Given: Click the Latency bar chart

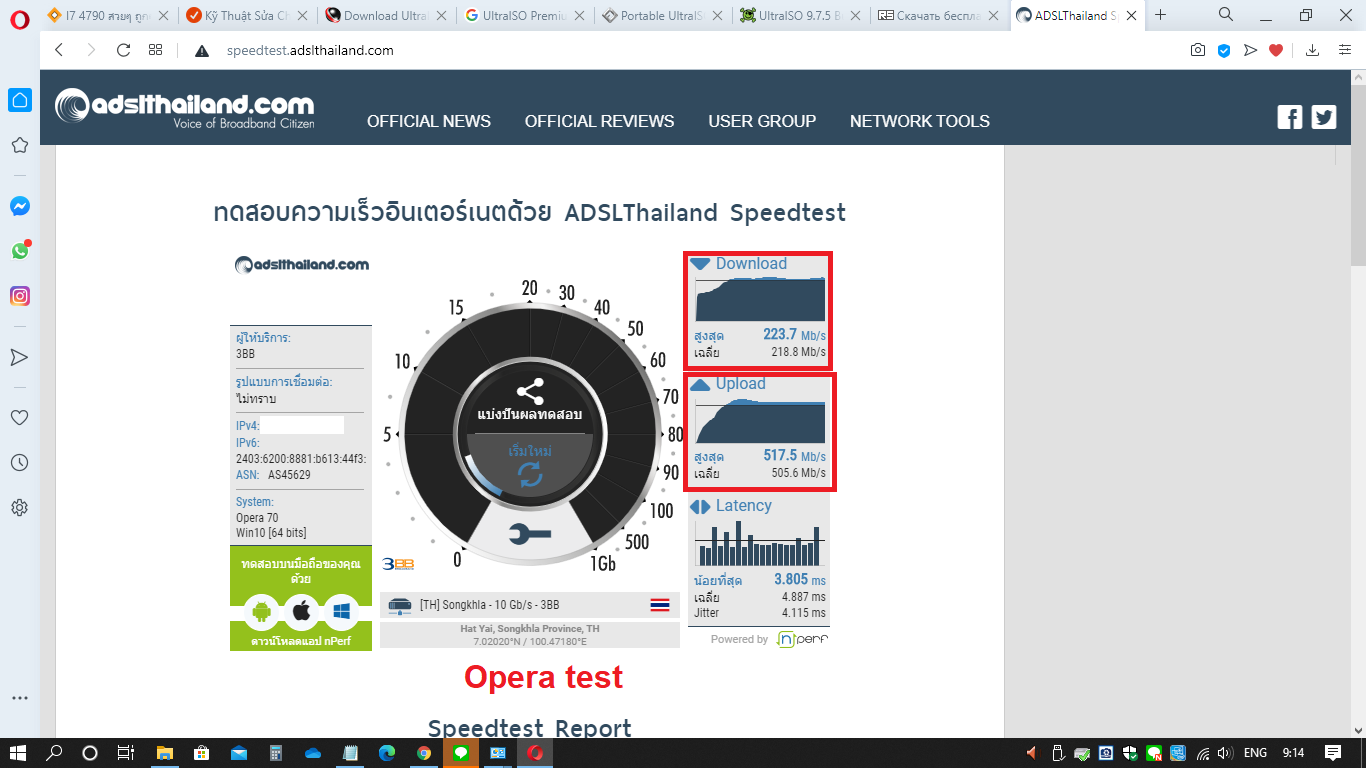Looking at the screenshot, I should (759, 542).
